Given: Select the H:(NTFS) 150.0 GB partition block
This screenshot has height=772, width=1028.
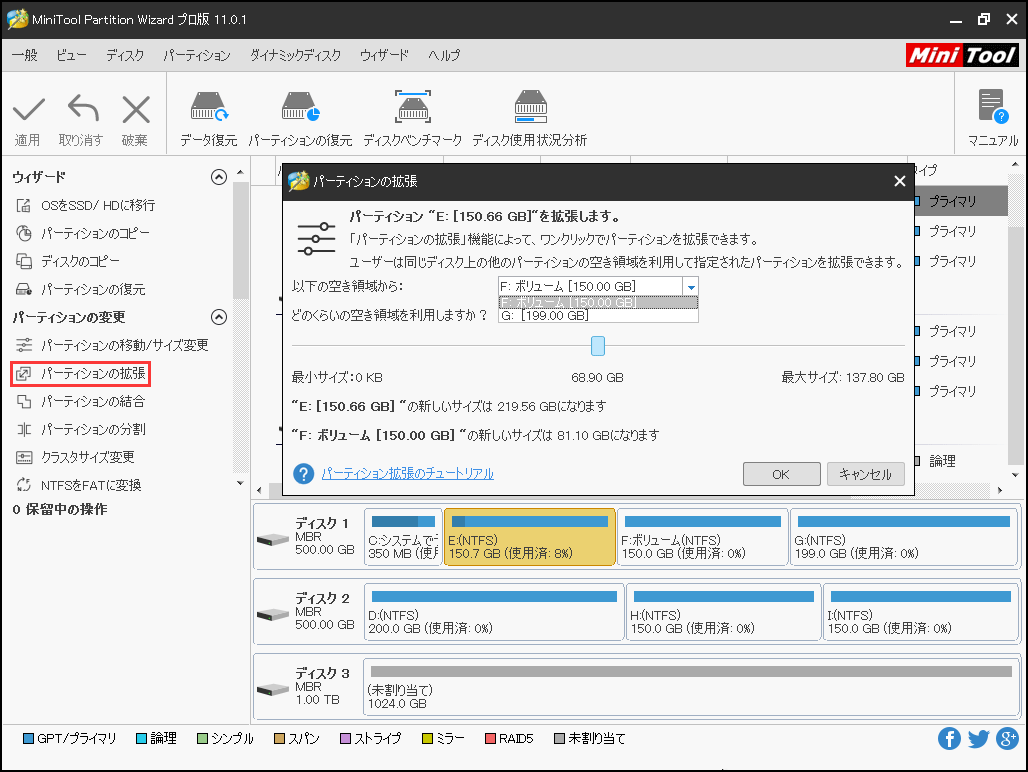Looking at the screenshot, I should (724, 612).
